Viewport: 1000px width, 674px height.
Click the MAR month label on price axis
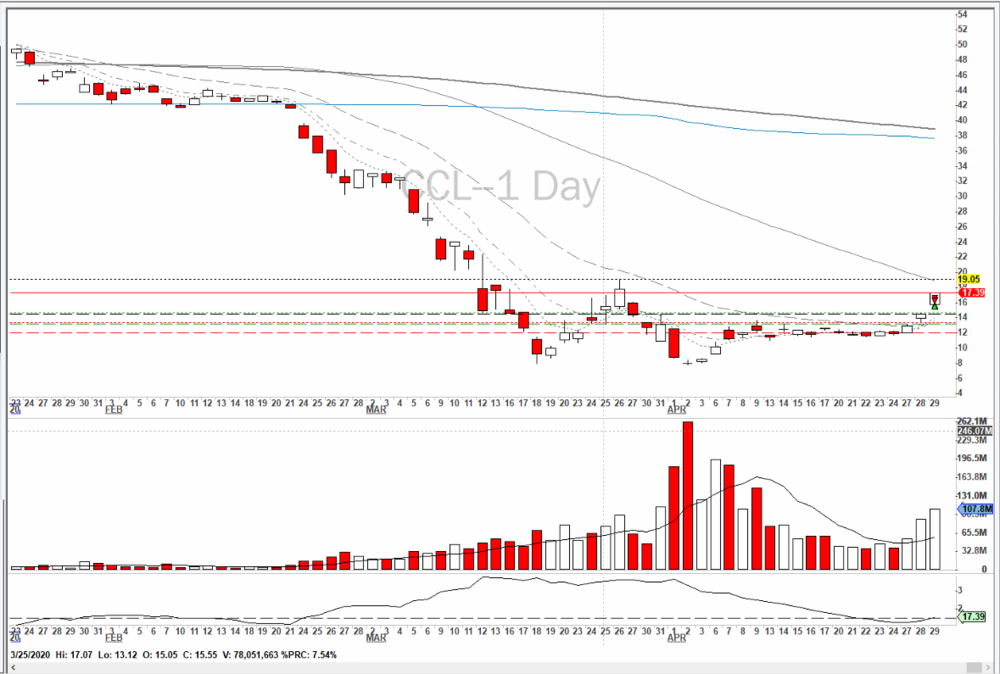click(x=376, y=411)
